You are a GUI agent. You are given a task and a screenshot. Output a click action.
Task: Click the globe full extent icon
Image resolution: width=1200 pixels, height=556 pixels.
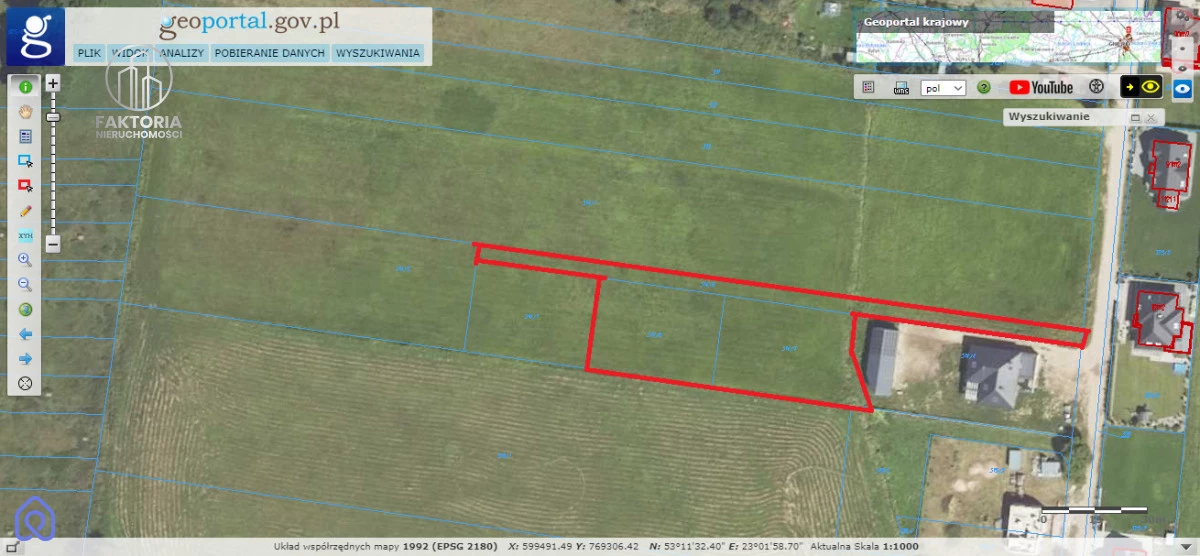25,309
